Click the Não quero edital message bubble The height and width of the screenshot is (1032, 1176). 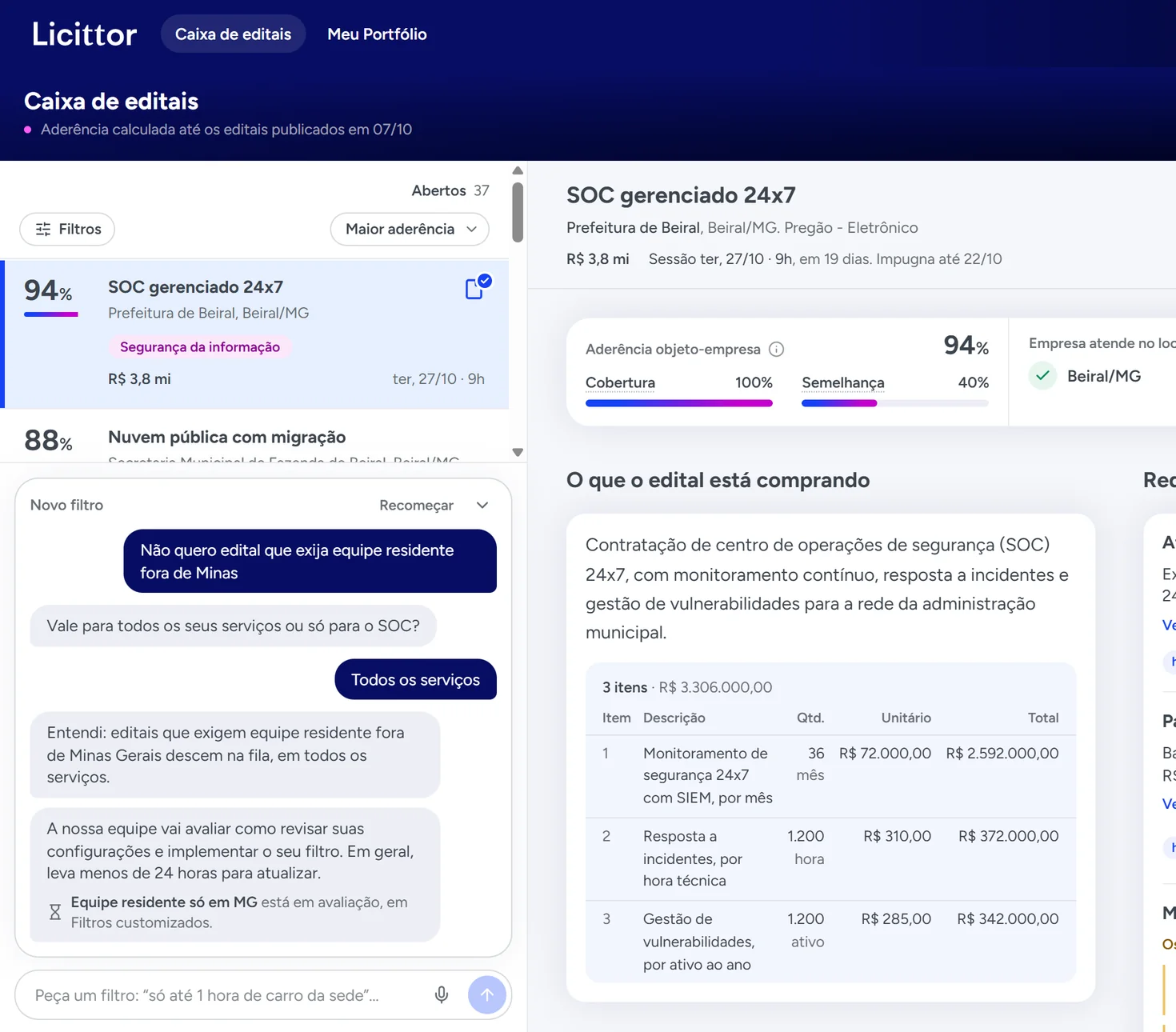click(310, 561)
